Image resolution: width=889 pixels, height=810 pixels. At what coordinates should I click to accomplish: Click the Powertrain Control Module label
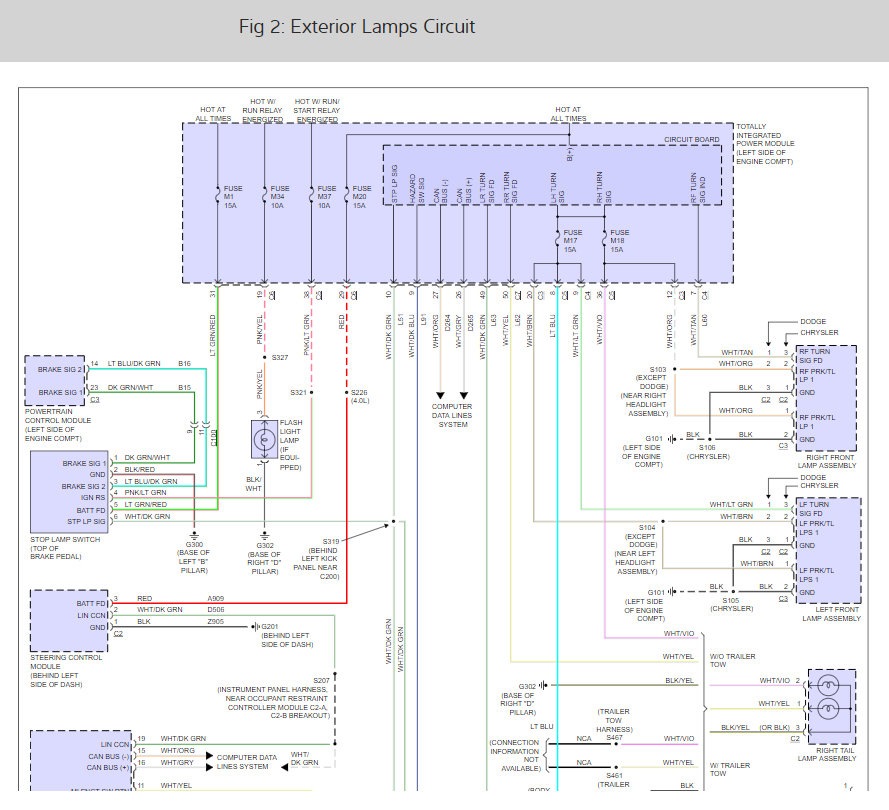point(57,425)
